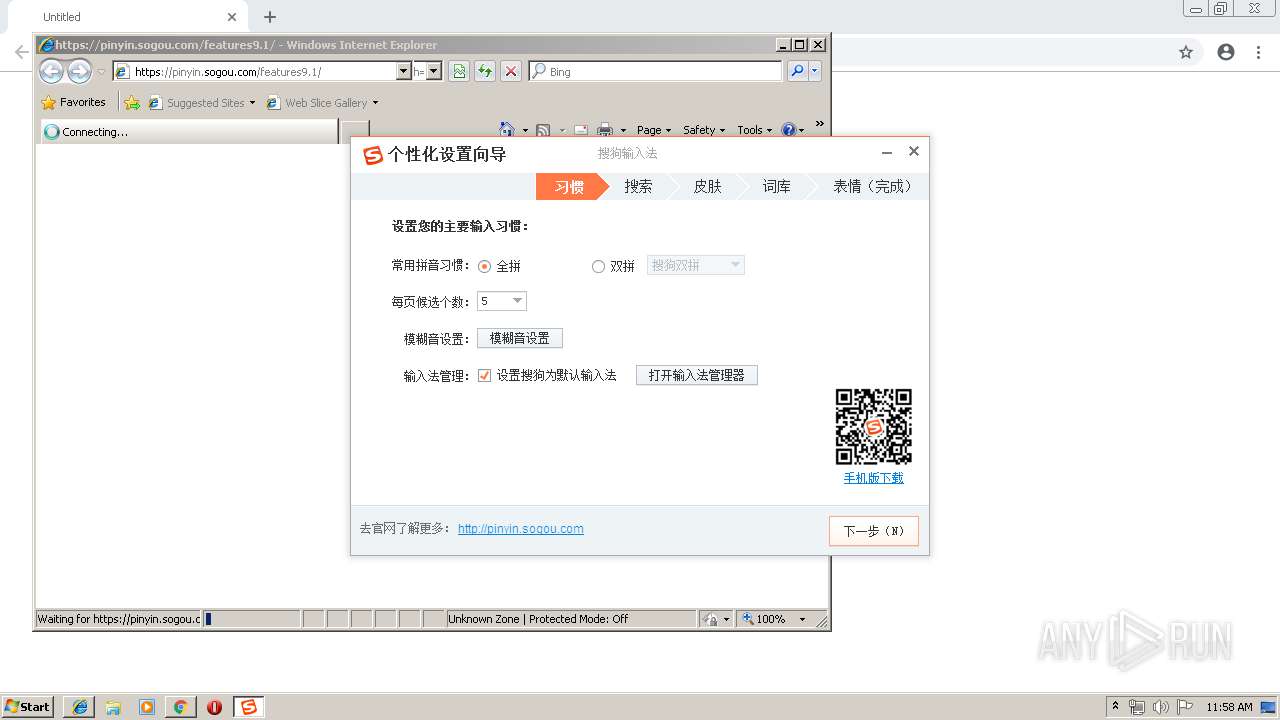Screen dimensions: 1280x720
Task: Click 打开输入法管理器 button
Action: coord(697,375)
